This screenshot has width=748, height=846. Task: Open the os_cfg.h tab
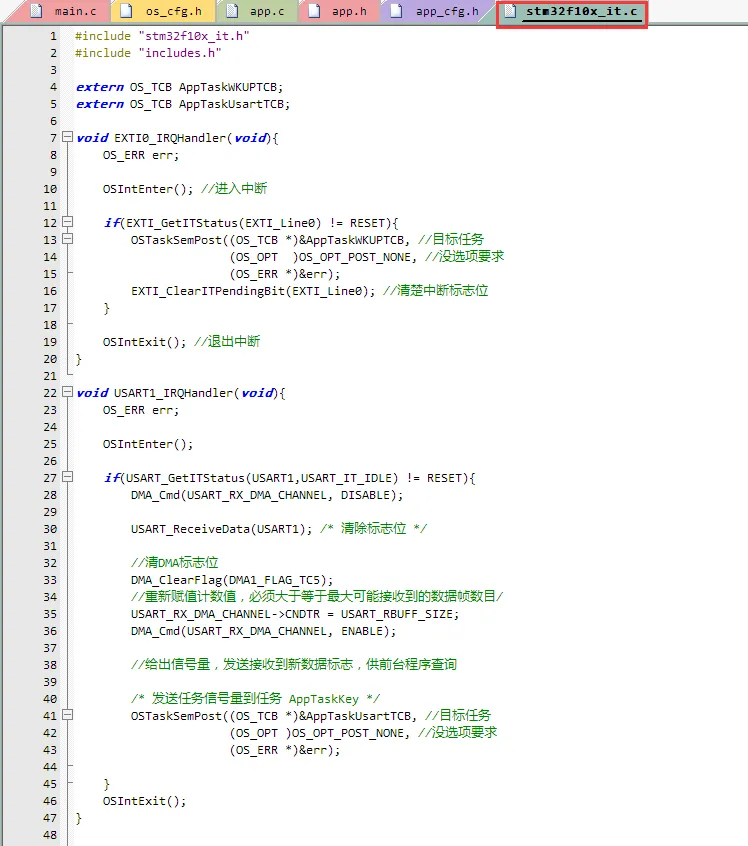(x=172, y=12)
